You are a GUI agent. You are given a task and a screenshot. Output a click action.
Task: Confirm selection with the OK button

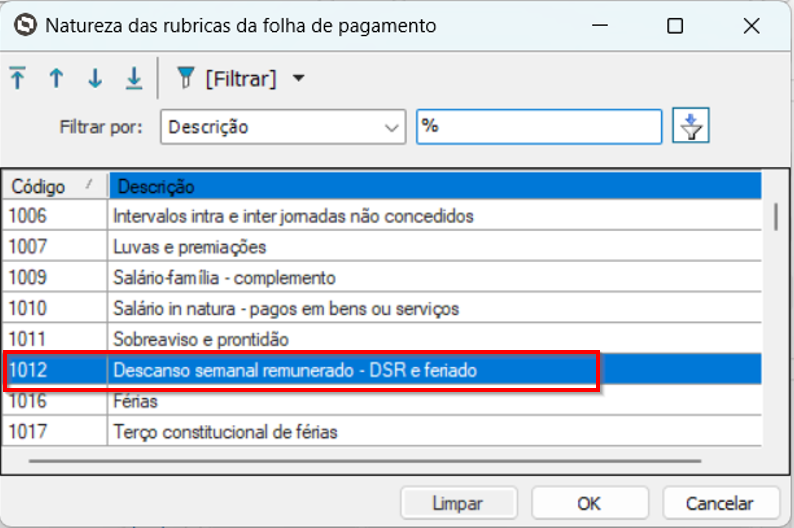(x=589, y=503)
